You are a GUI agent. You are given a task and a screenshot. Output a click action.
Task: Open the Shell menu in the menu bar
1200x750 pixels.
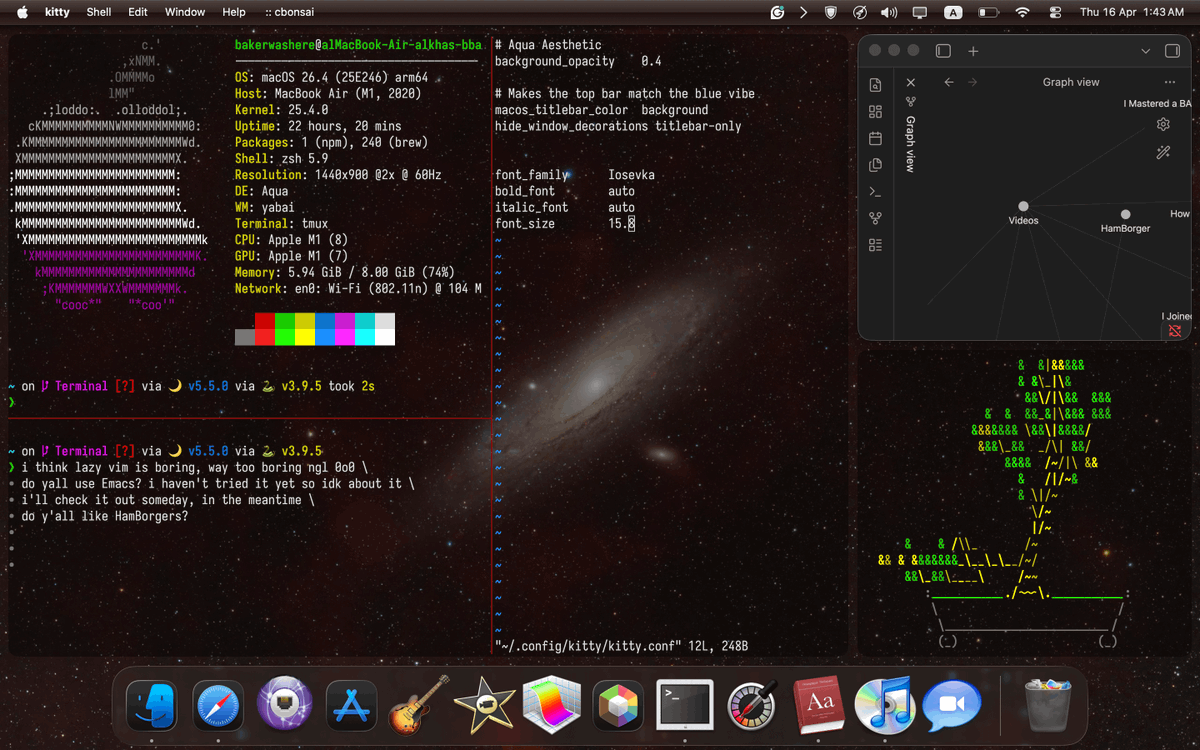[98, 13]
